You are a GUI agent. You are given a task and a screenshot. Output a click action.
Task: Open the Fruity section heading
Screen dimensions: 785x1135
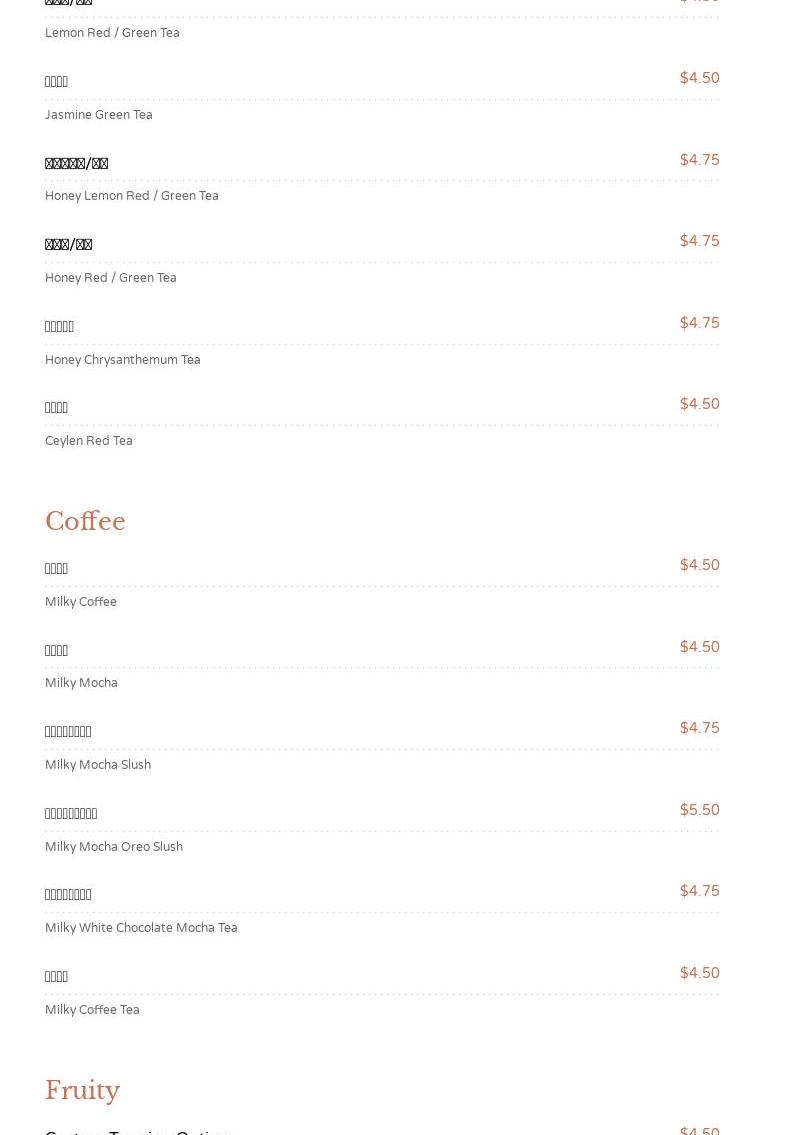pos(82,1090)
